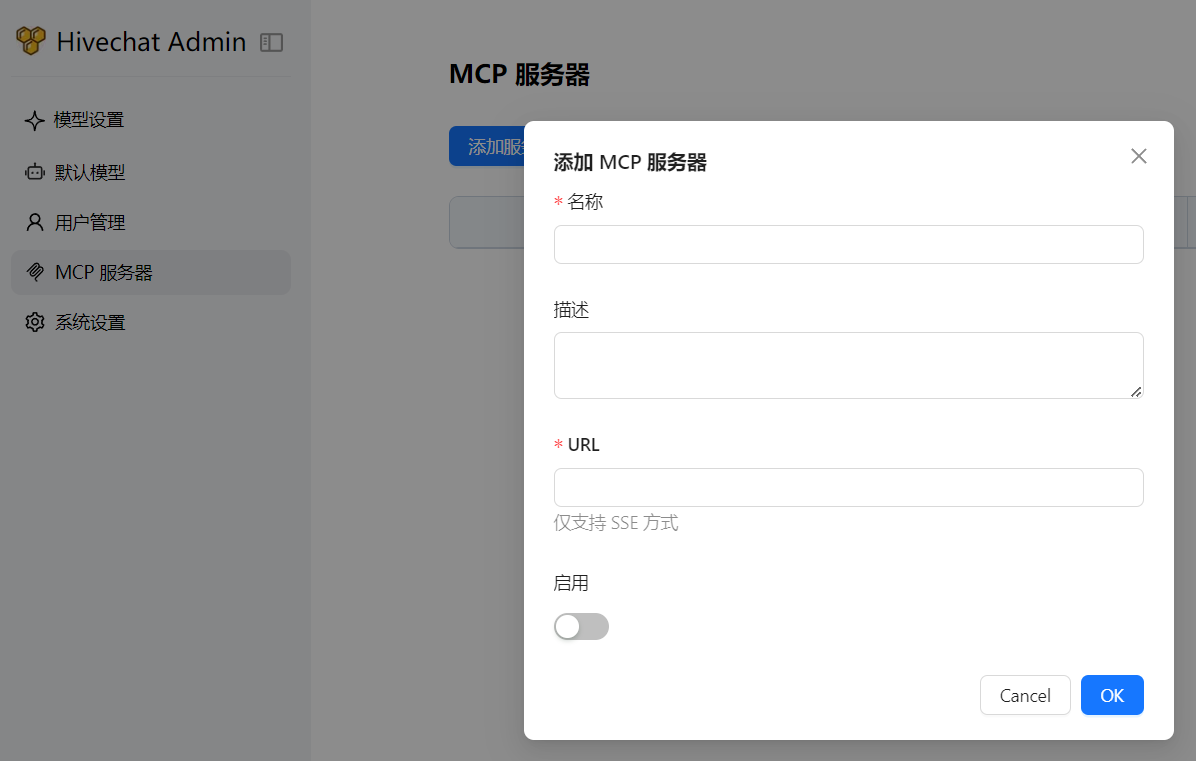Click the MCP 服务器 page heading
Viewport: 1196px width, 761px height.
click(x=519, y=75)
